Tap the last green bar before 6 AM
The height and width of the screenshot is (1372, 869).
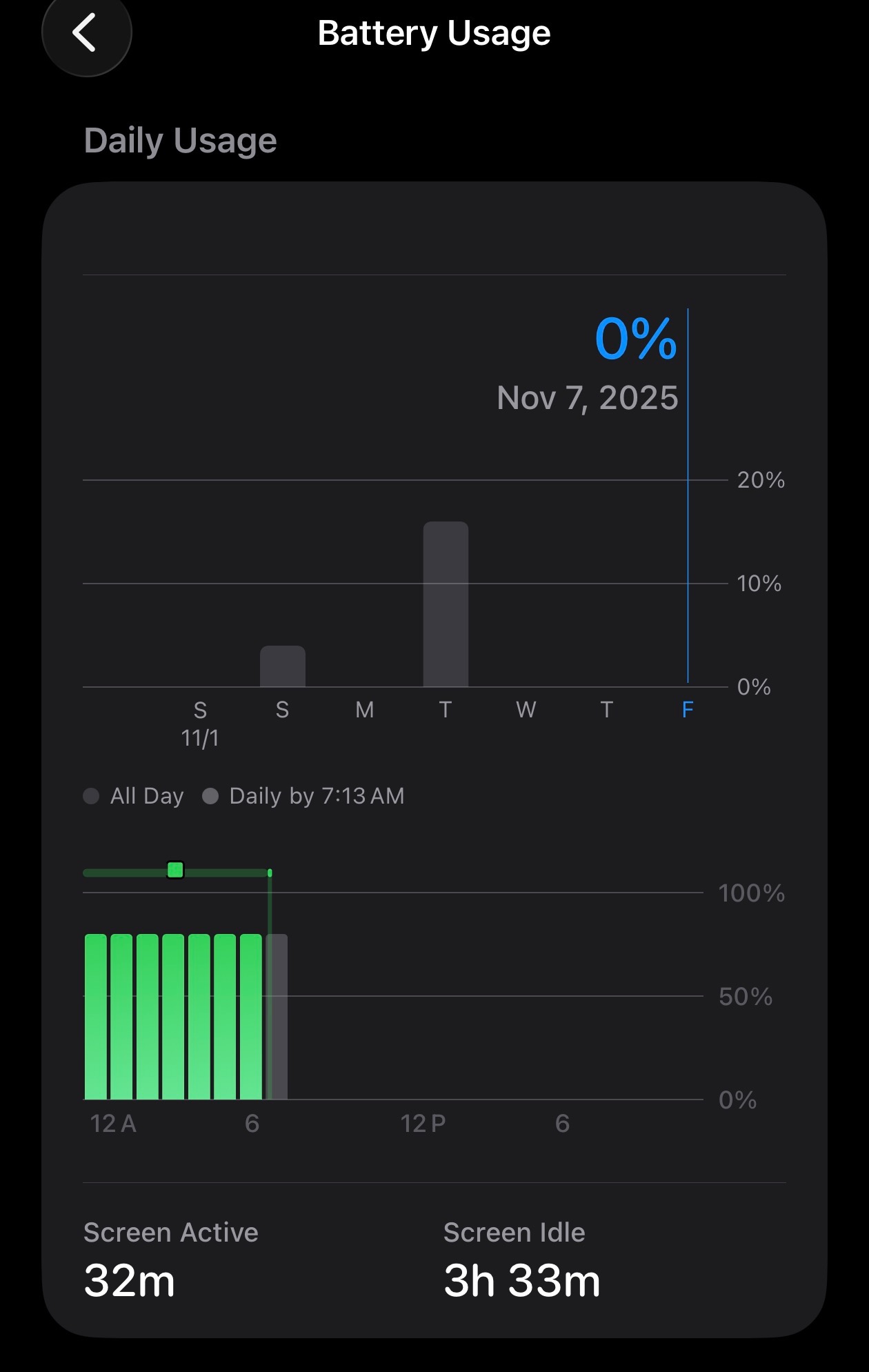click(251, 1016)
